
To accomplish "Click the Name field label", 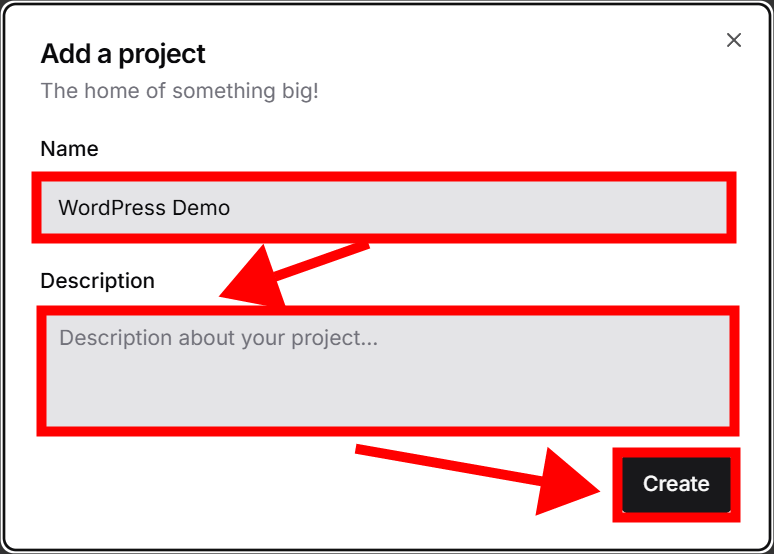I will coord(69,149).
